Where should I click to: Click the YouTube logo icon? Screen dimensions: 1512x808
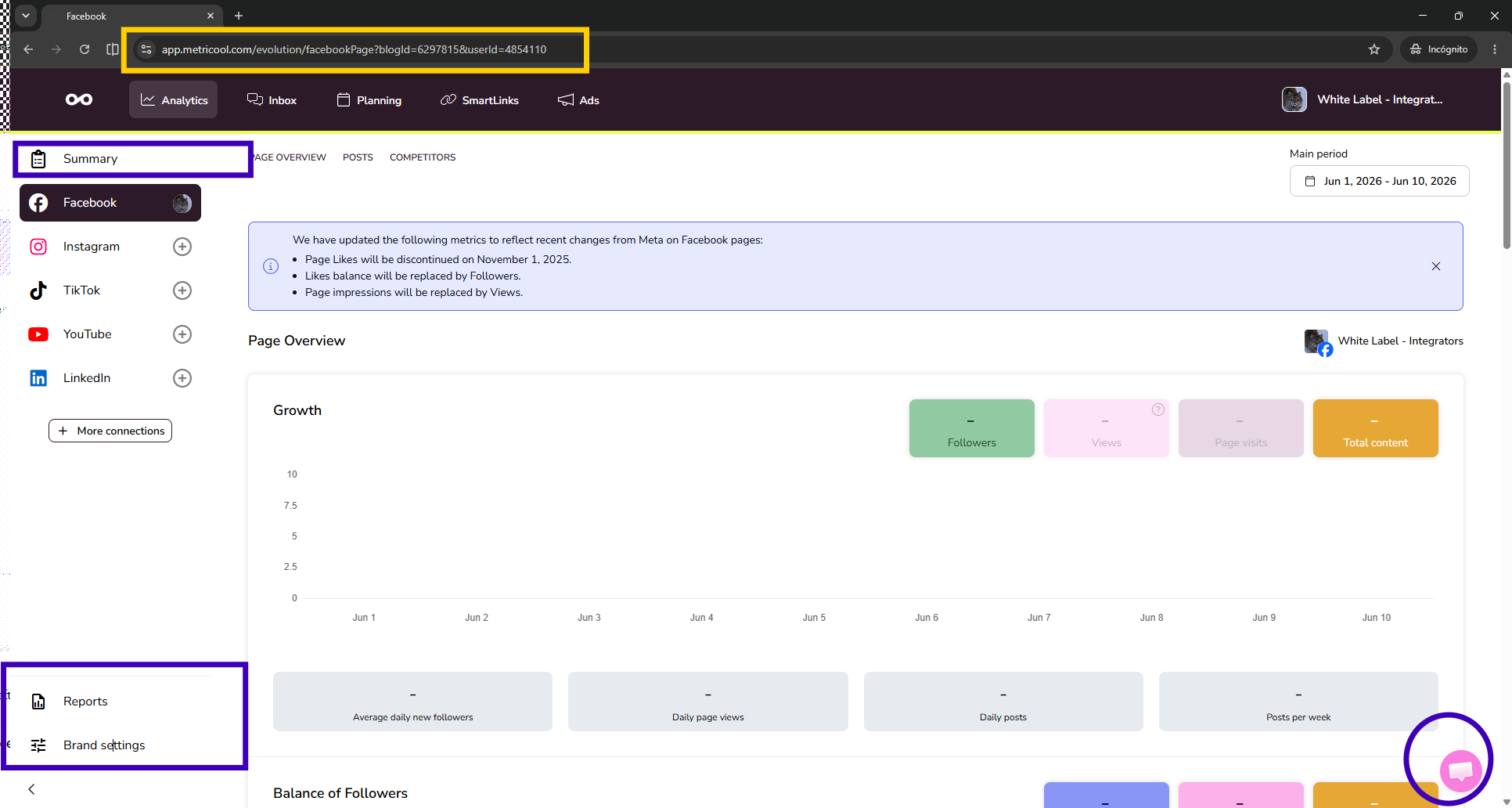(38, 334)
